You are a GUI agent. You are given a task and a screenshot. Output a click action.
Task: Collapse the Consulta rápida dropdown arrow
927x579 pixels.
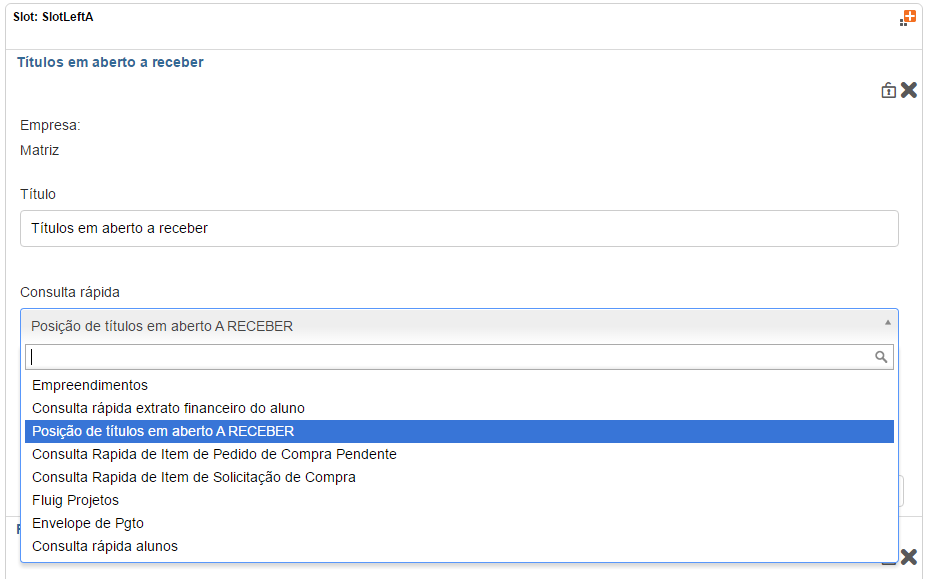coord(887,323)
